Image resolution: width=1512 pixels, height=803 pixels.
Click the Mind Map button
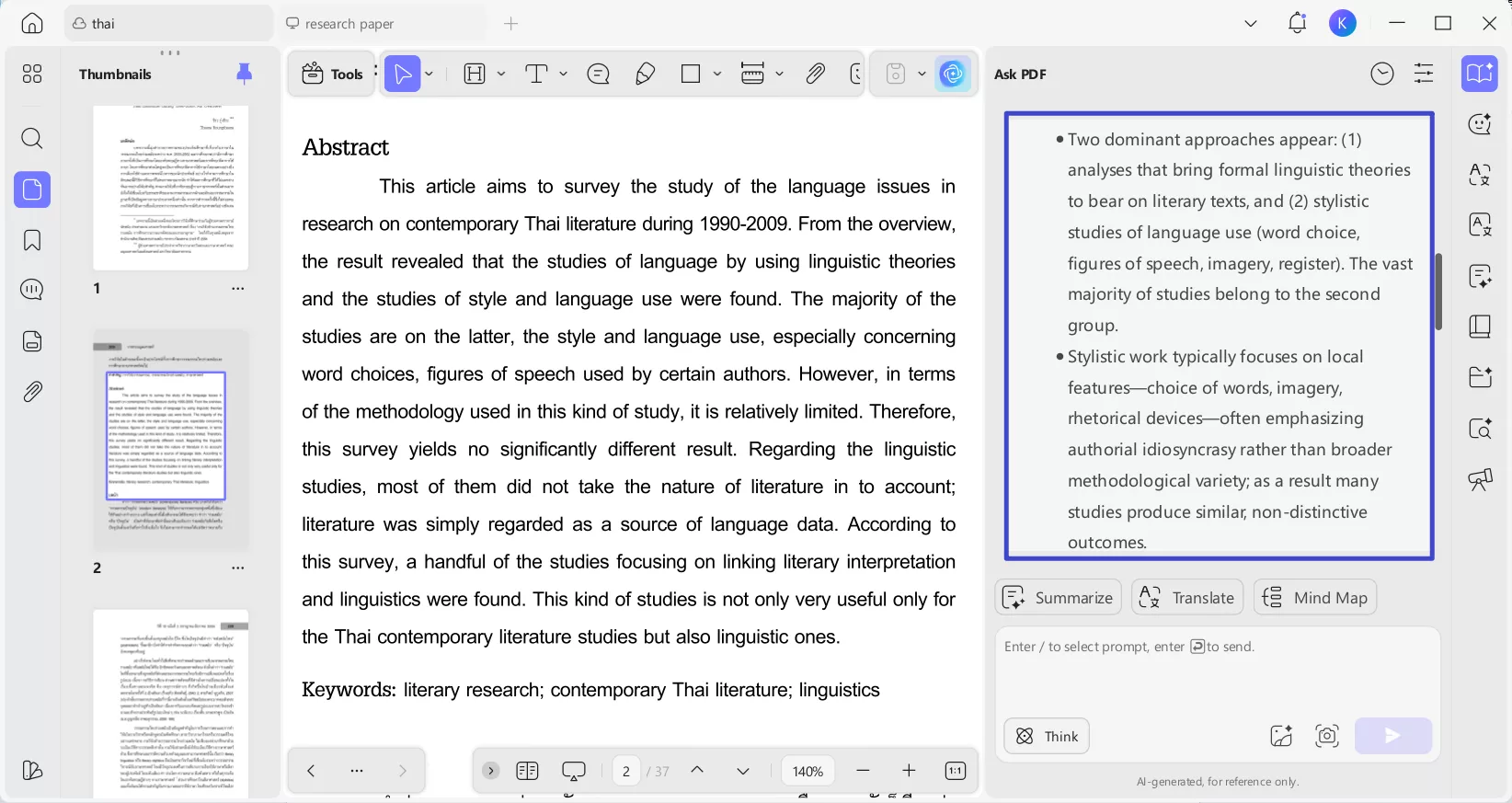point(1315,598)
